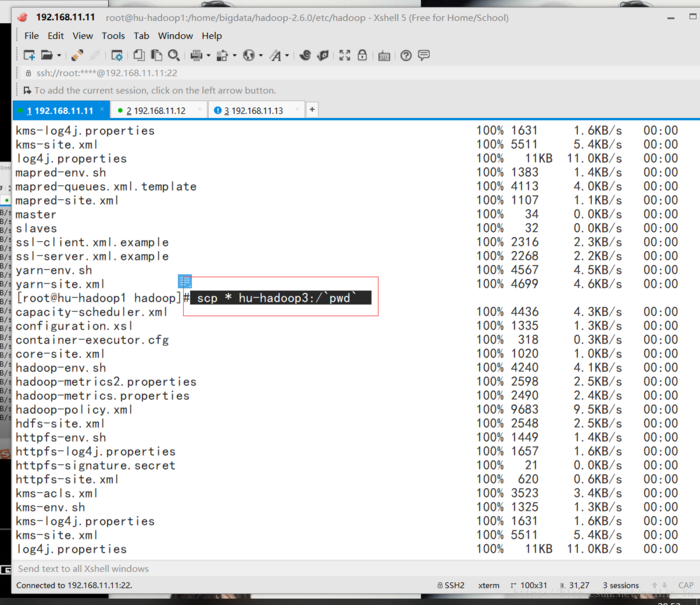Click the CAP indicator in the status bar
The width and height of the screenshot is (700, 605).
[x=686, y=585]
